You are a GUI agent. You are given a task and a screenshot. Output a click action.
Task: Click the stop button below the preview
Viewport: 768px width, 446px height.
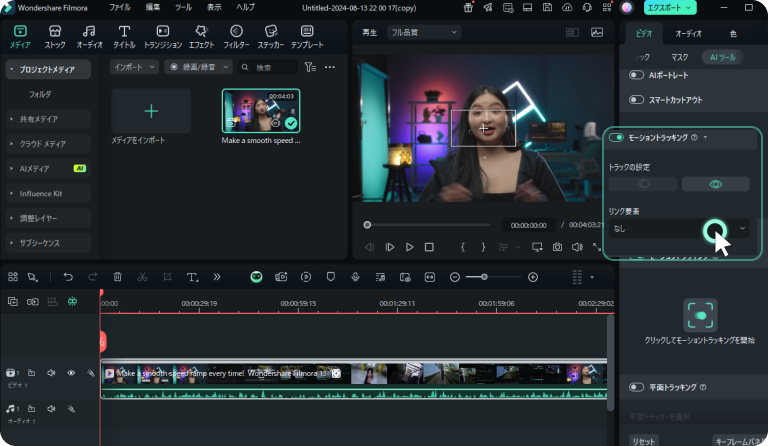(429, 247)
